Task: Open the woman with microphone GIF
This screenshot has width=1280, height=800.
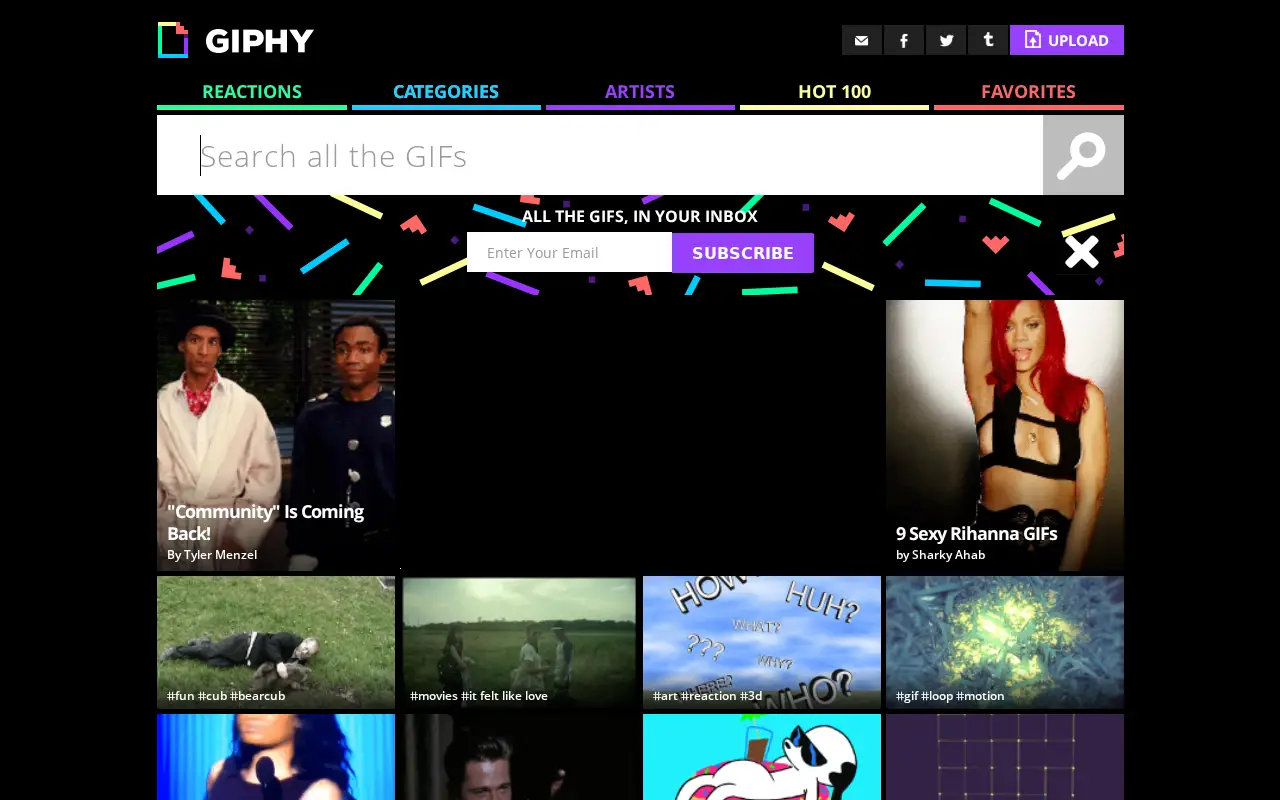Action: coord(276,757)
